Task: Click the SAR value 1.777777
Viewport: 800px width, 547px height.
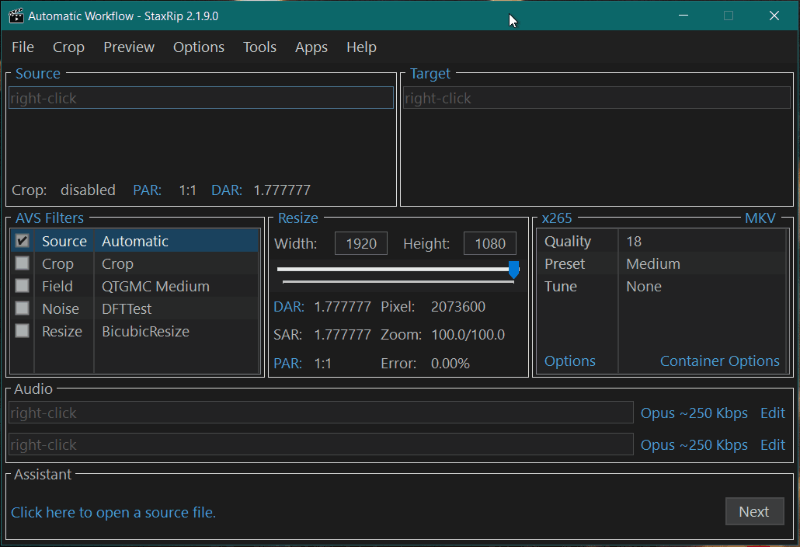Action: 342,335
